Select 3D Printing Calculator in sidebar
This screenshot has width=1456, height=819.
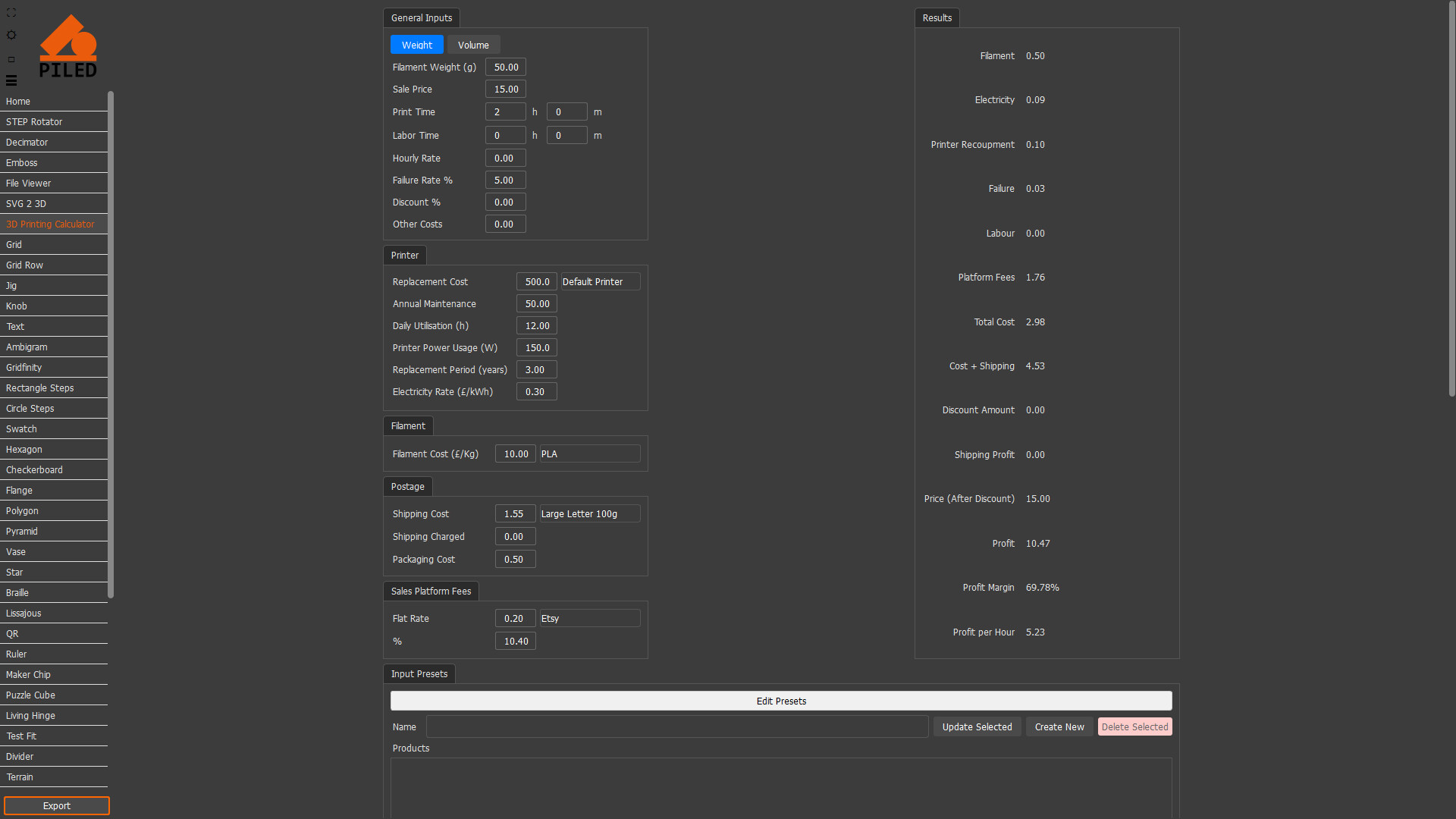[50, 224]
